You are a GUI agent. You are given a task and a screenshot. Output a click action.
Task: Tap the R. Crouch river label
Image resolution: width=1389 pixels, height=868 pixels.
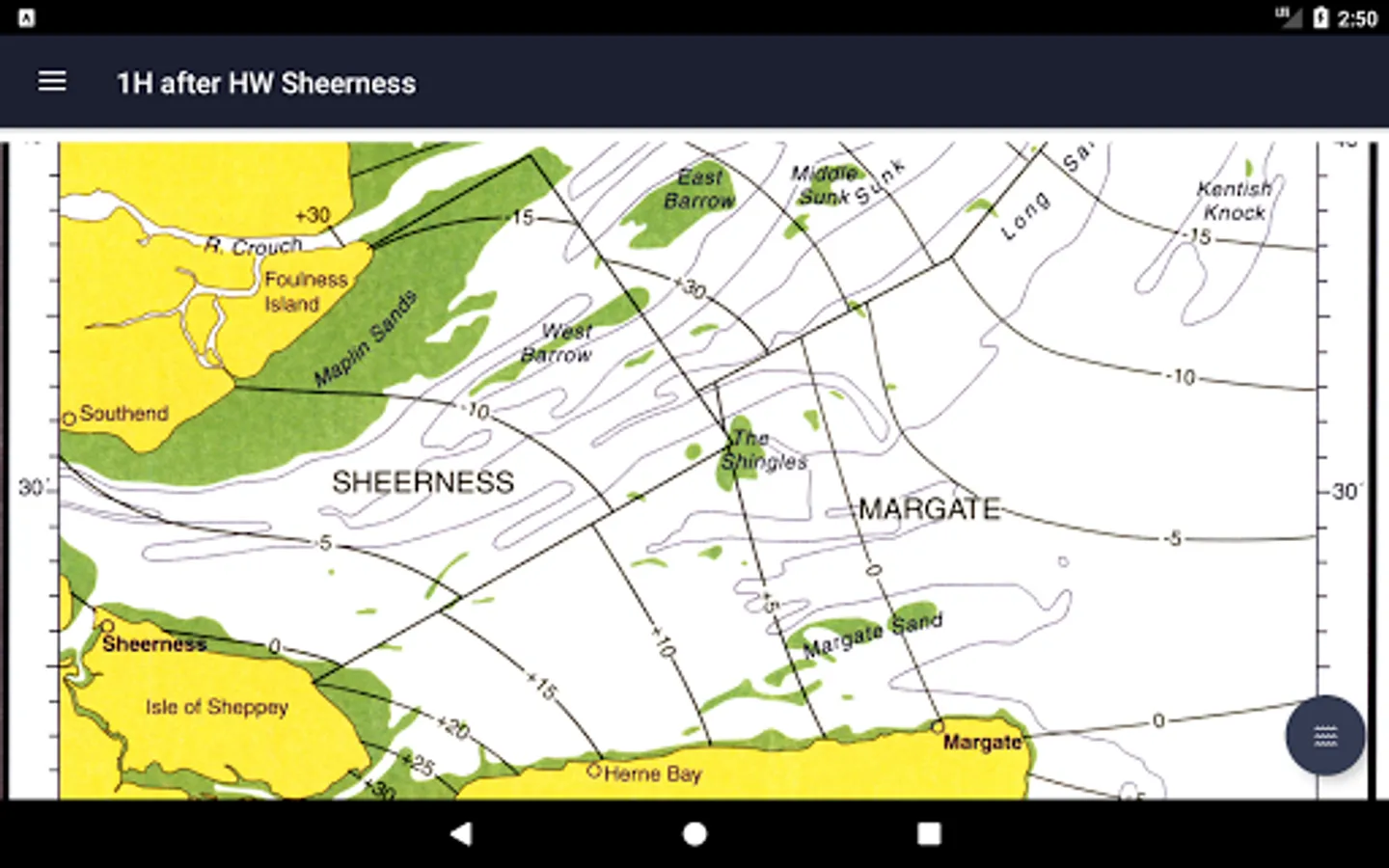[x=253, y=247]
